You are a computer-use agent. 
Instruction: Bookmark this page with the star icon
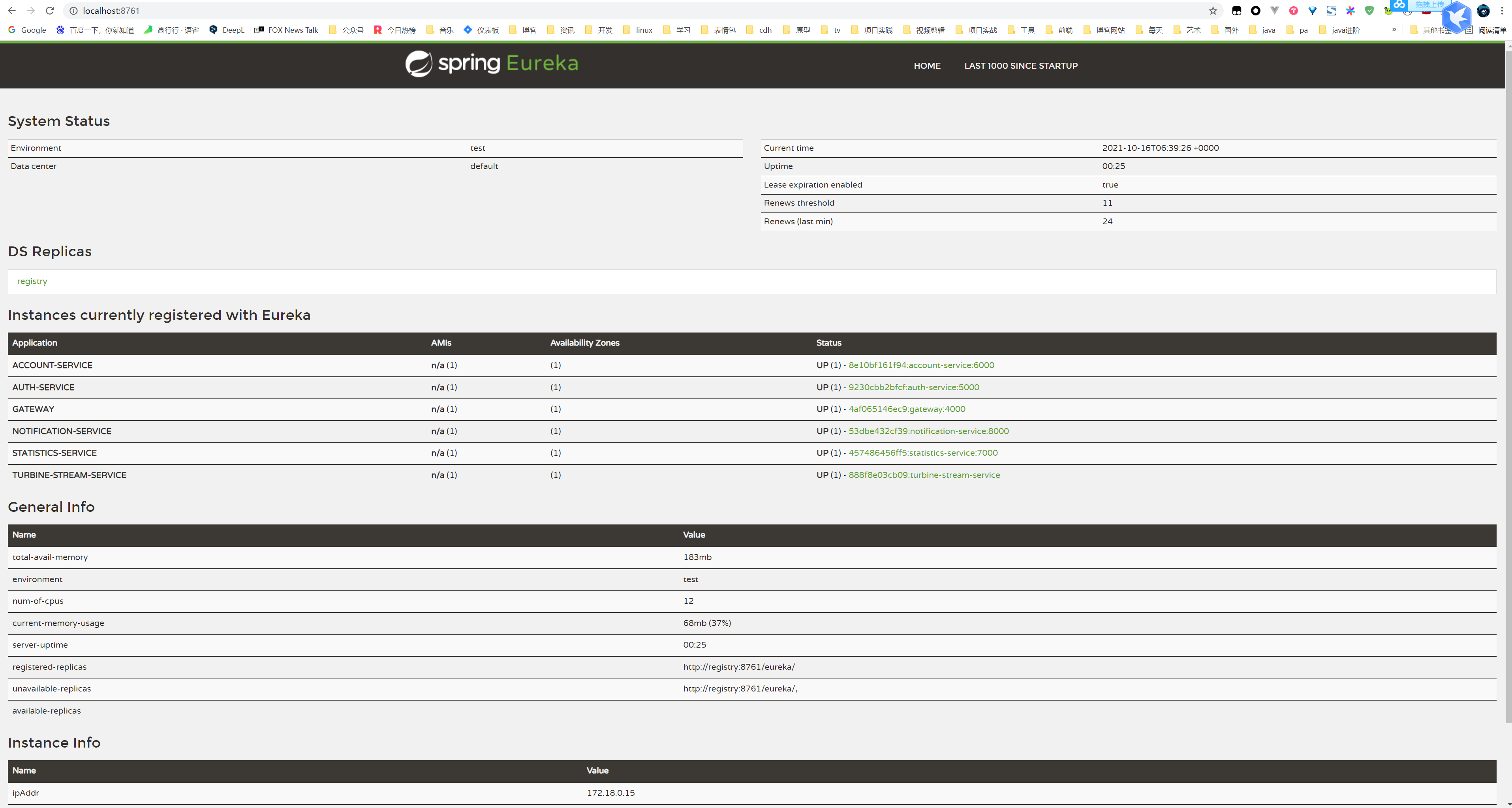1213,11
